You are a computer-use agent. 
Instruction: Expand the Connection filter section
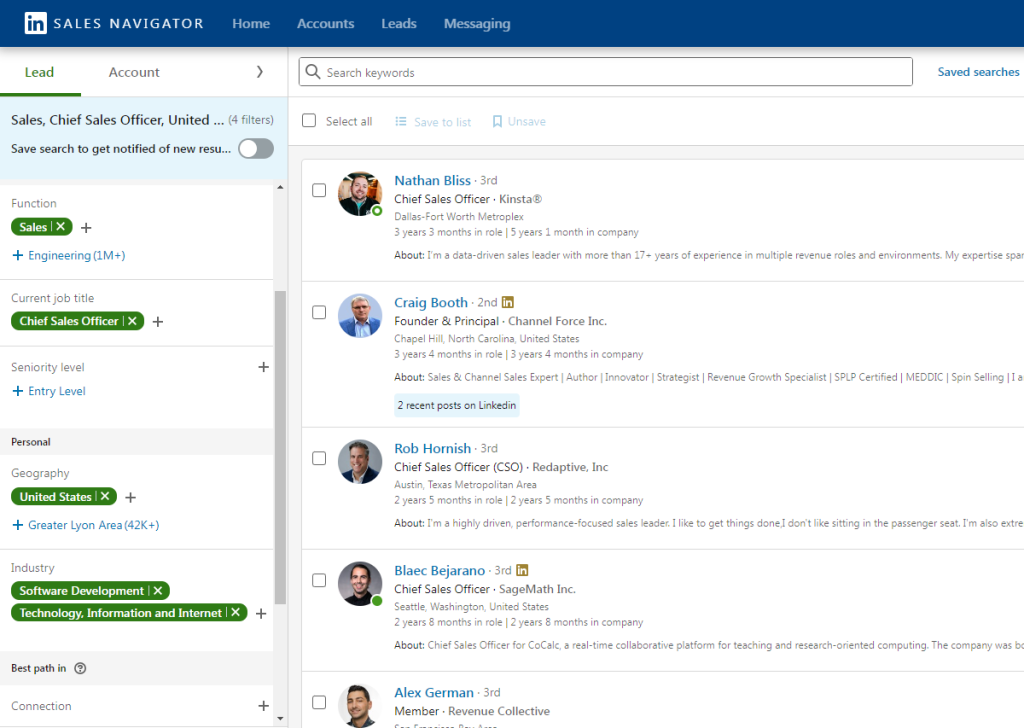pos(263,706)
